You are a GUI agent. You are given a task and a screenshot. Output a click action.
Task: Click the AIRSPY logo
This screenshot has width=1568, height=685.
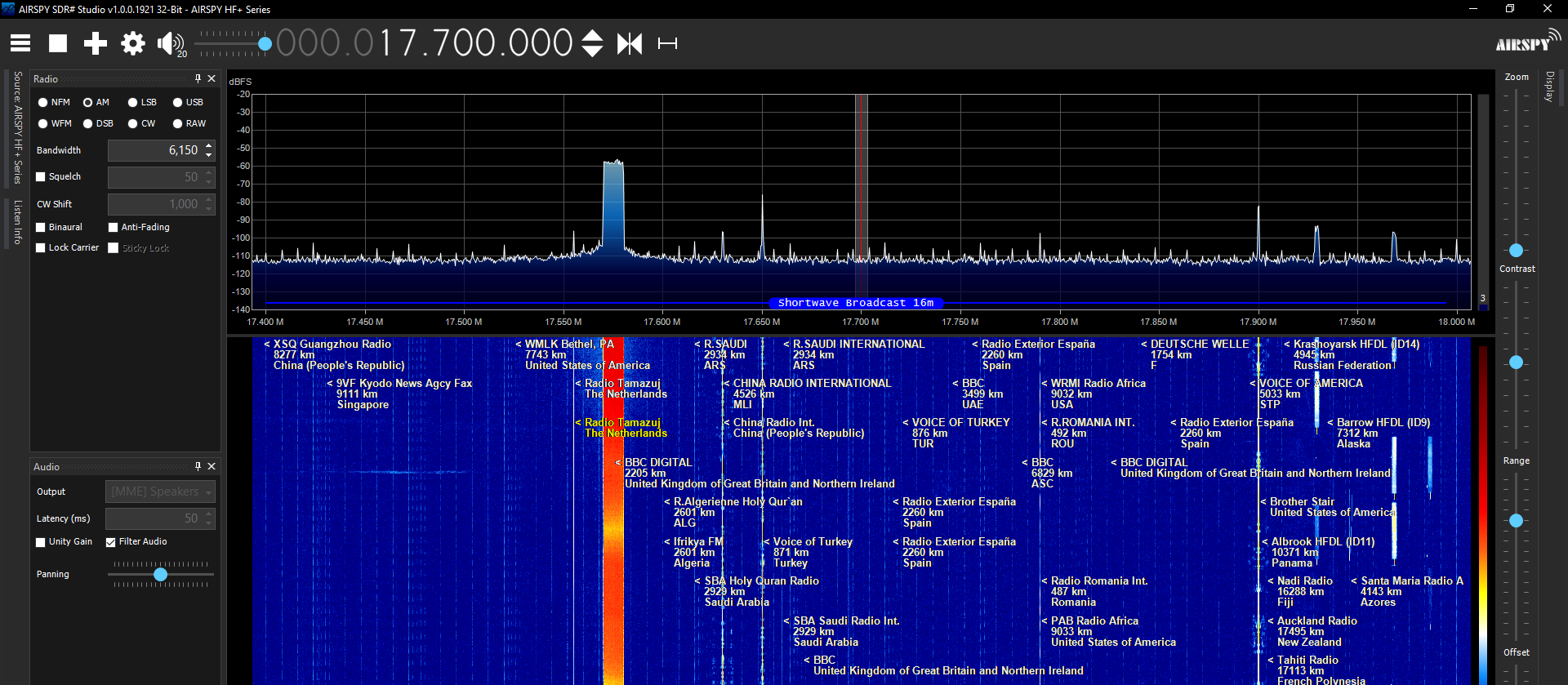pos(1527,42)
